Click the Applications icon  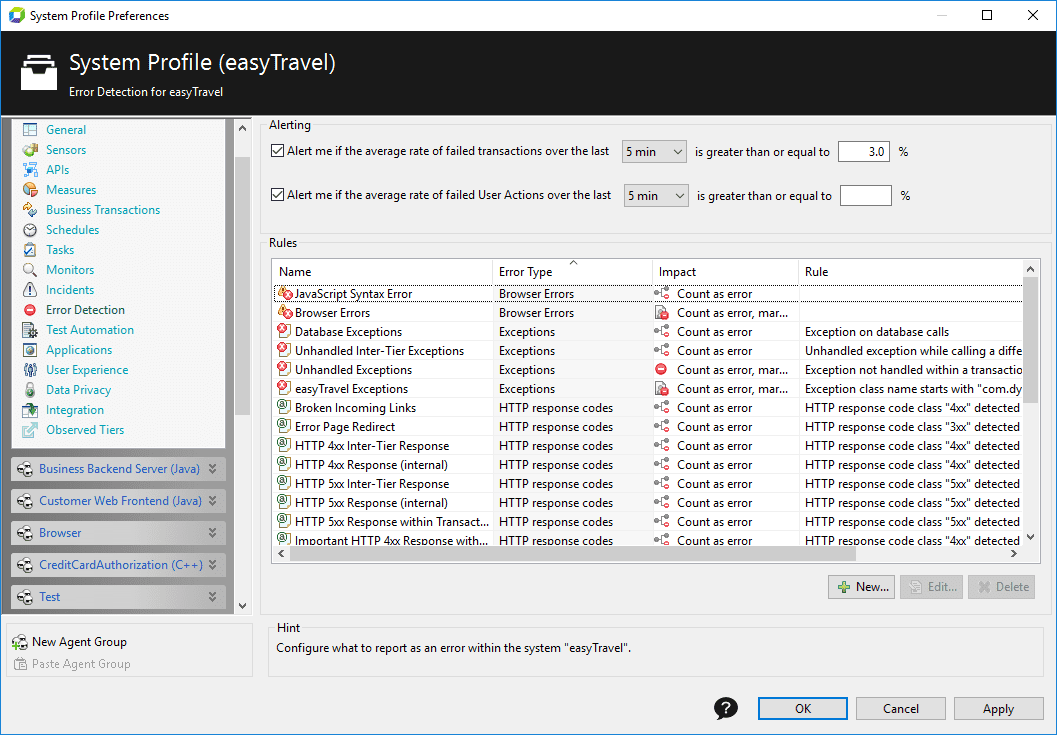[30, 350]
